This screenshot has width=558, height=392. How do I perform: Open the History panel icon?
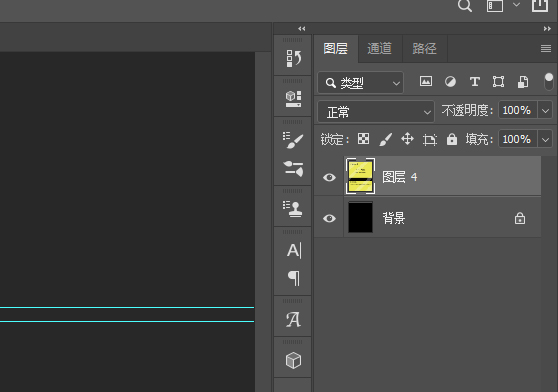click(x=293, y=58)
